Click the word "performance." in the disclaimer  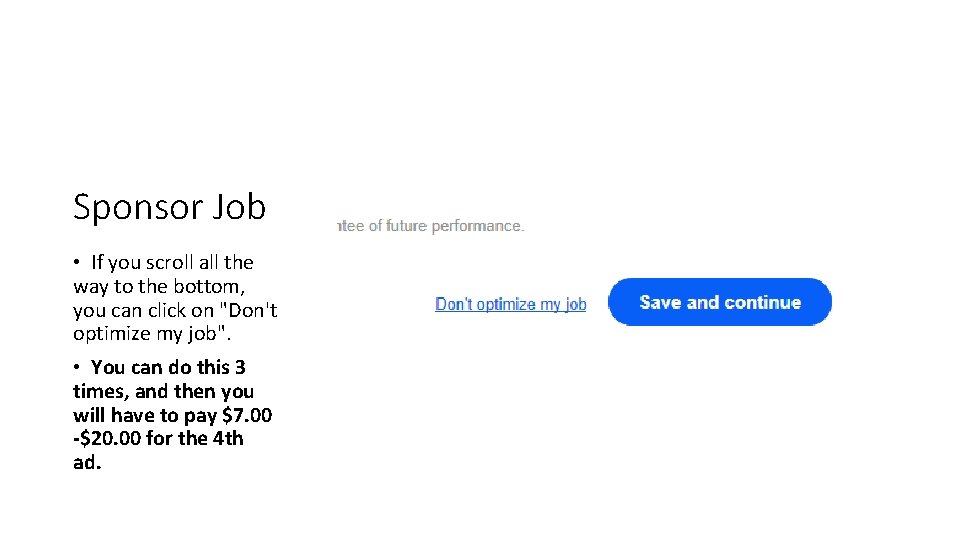(x=479, y=226)
